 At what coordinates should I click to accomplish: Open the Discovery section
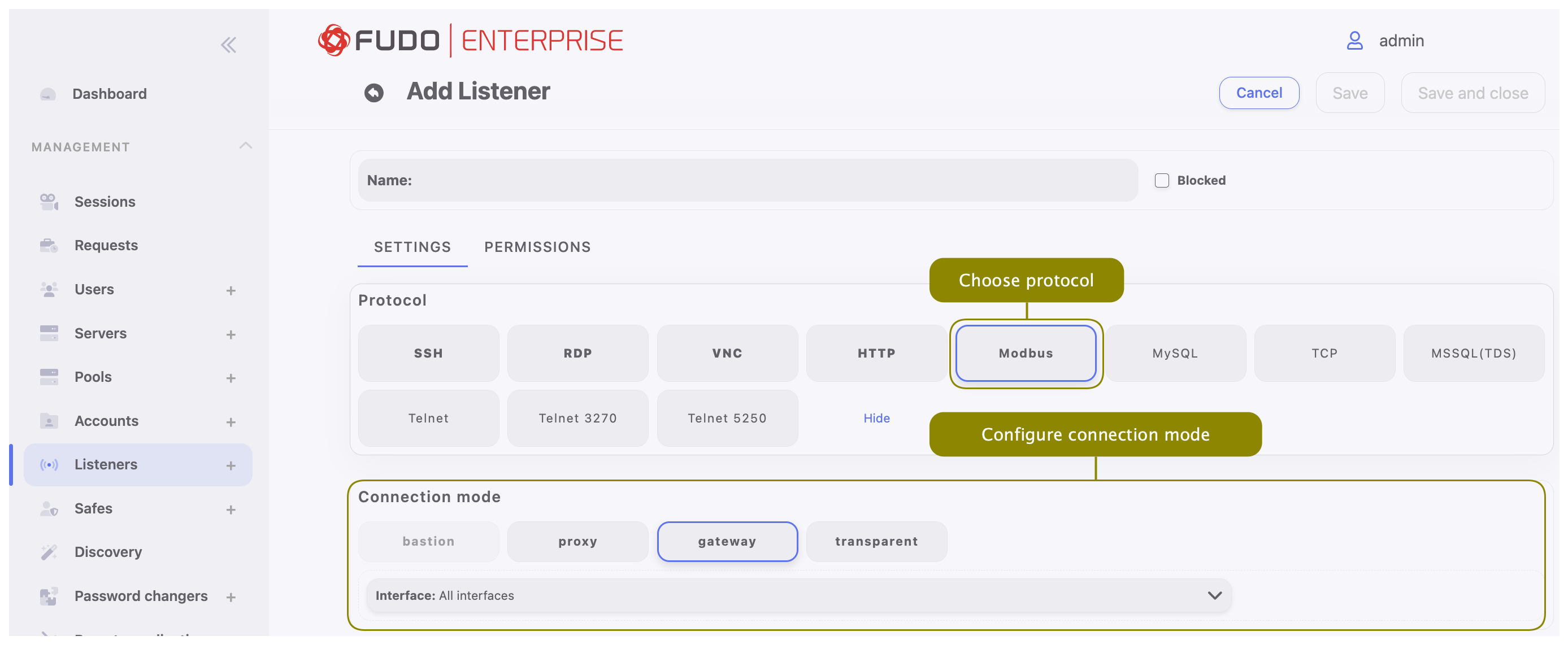click(x=108, y=552)
